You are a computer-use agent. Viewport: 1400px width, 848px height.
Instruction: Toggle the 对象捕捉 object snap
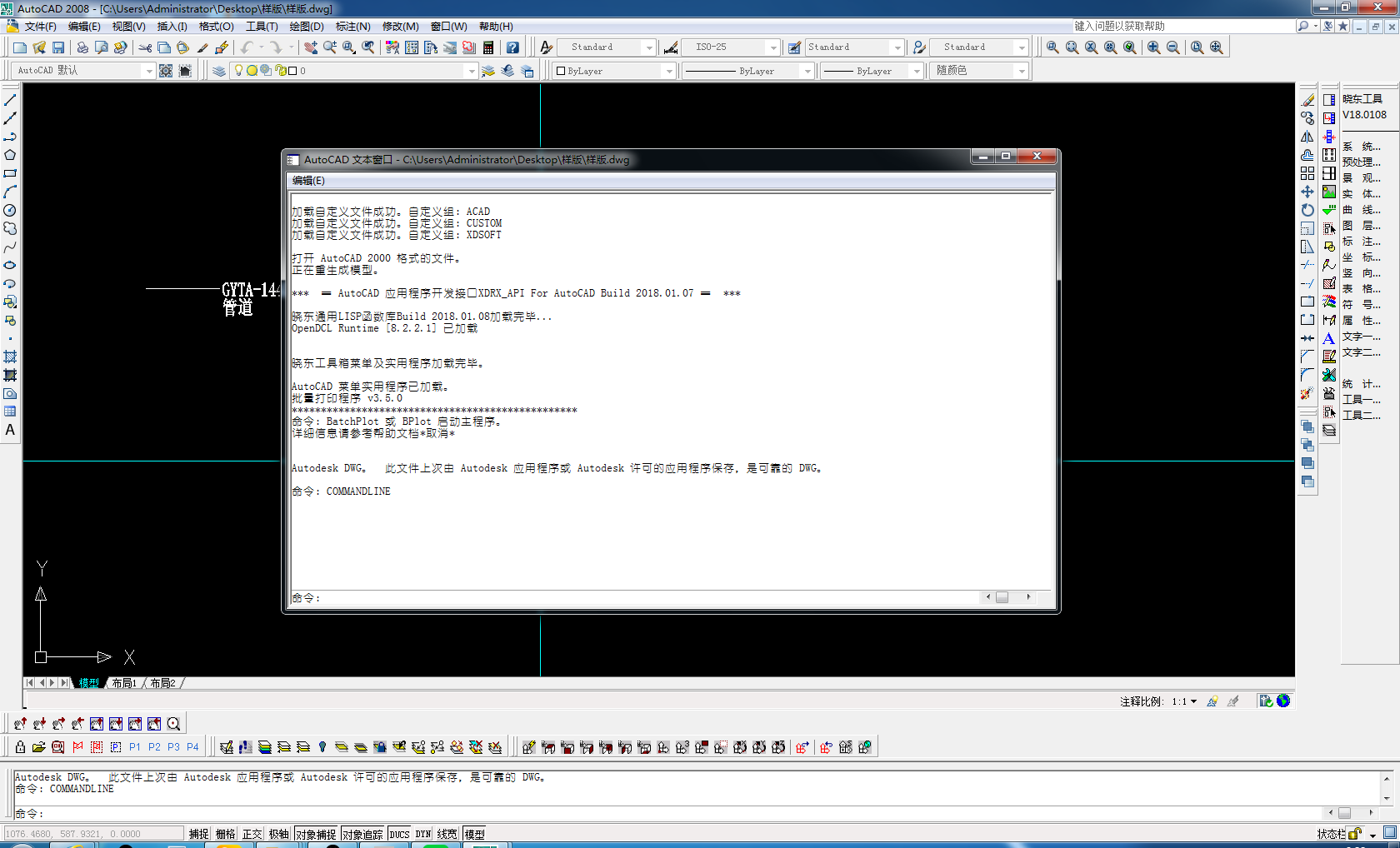point(316,834)
